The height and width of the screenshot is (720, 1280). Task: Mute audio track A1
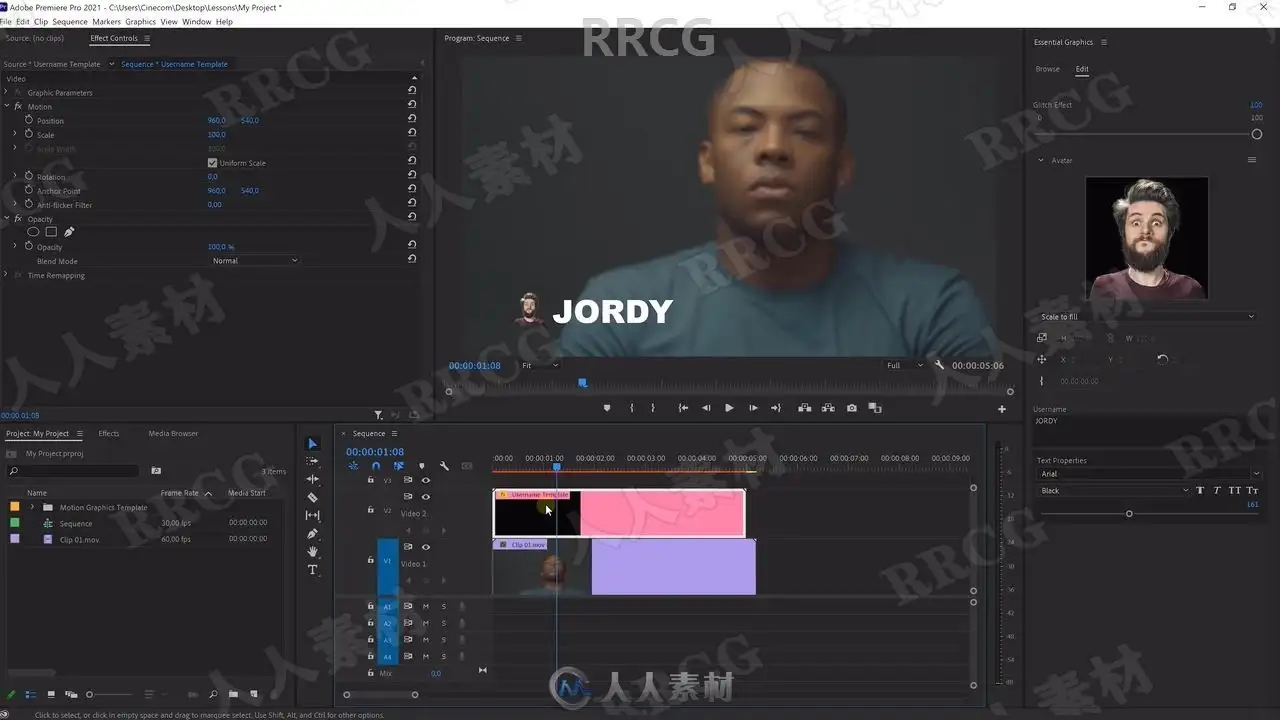(x=426, y=607)
